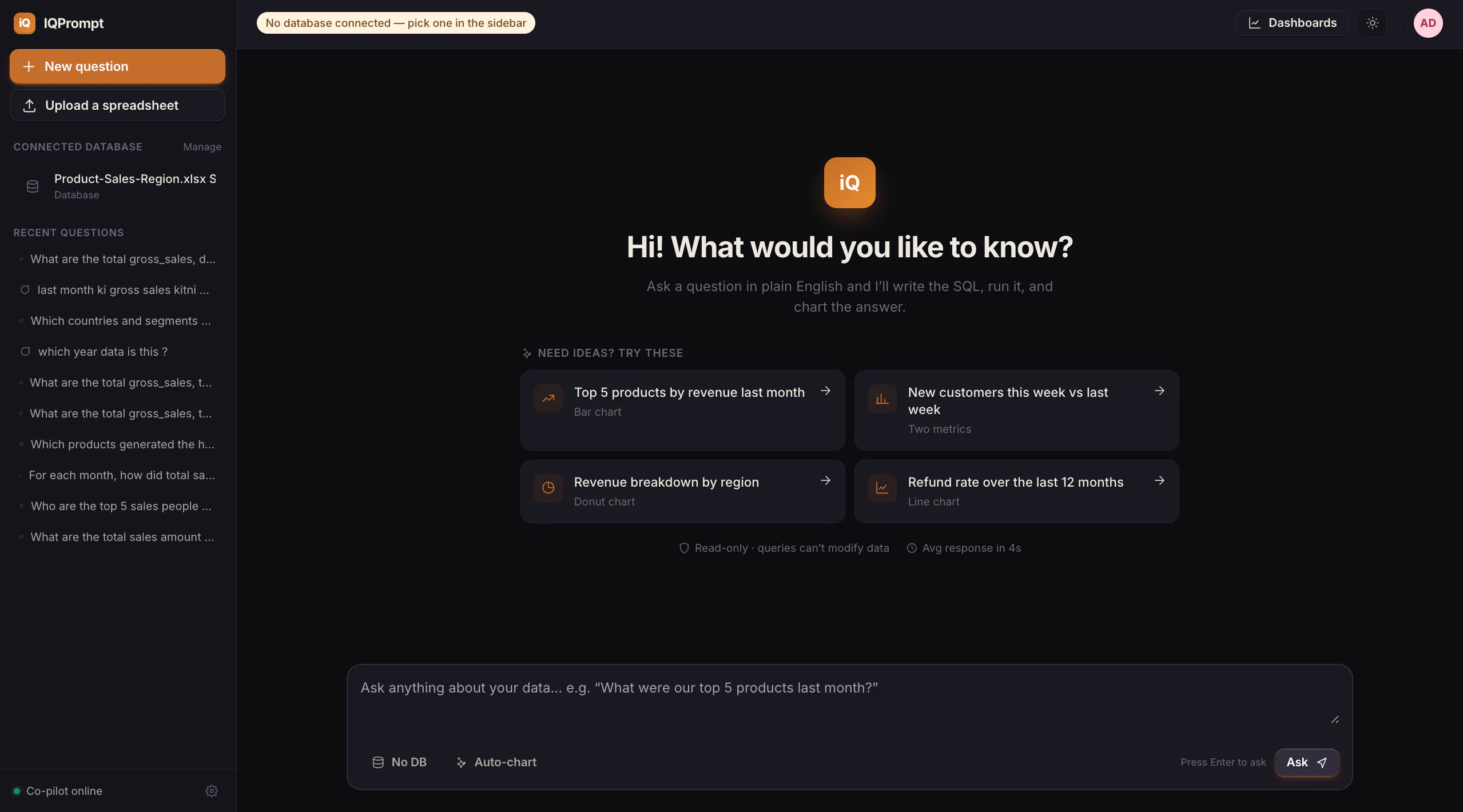Focus the 'Ask anything about your data' input
1463x812 pixels.
coord(849,702)
